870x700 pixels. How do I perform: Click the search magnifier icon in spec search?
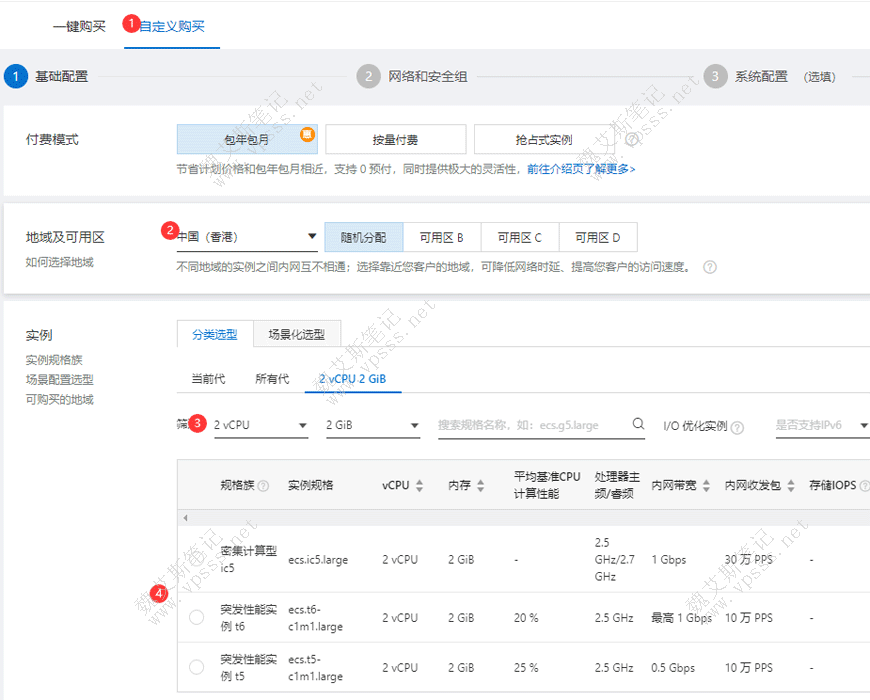(638, 424)
